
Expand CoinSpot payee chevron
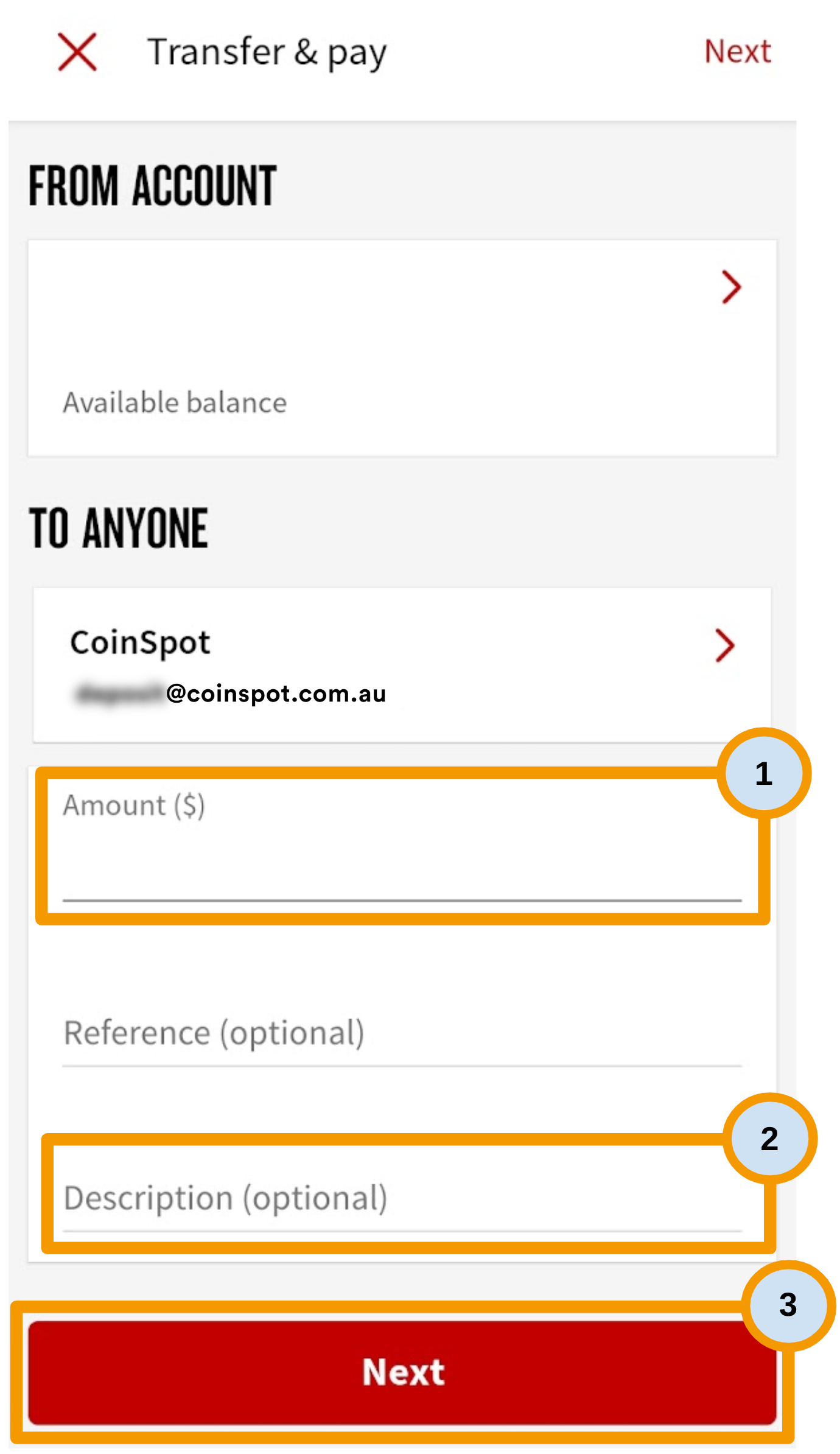pos(726,645)
